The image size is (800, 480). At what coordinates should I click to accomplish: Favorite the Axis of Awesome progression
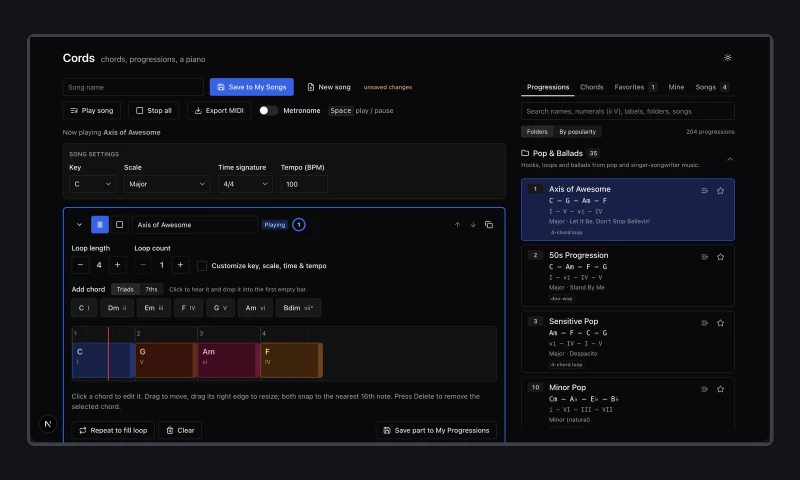tap(720, 191)
